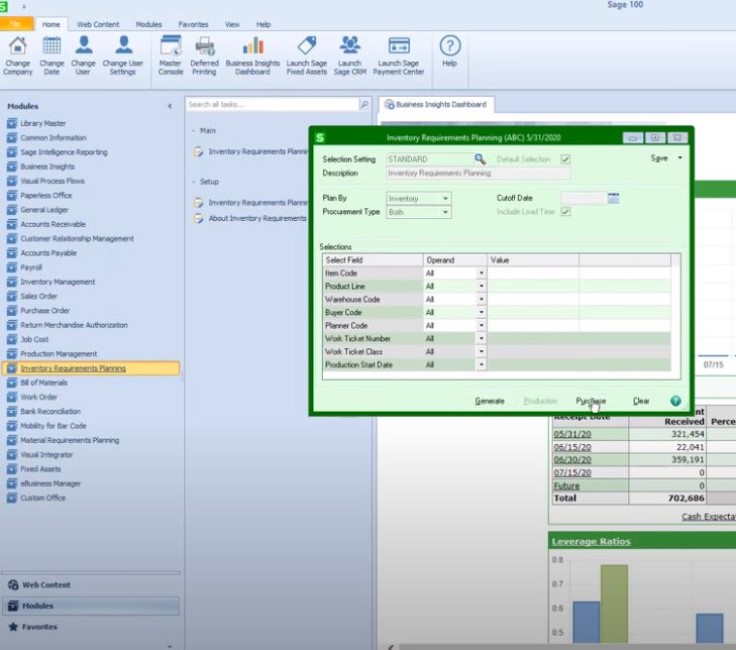The image size is (736, 650).
Task: Open Change User Settings
Action: (x=123, y=55)
